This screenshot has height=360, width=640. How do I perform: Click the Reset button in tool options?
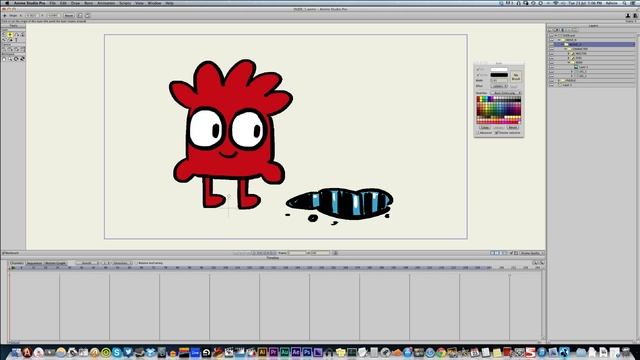[69, 16]
